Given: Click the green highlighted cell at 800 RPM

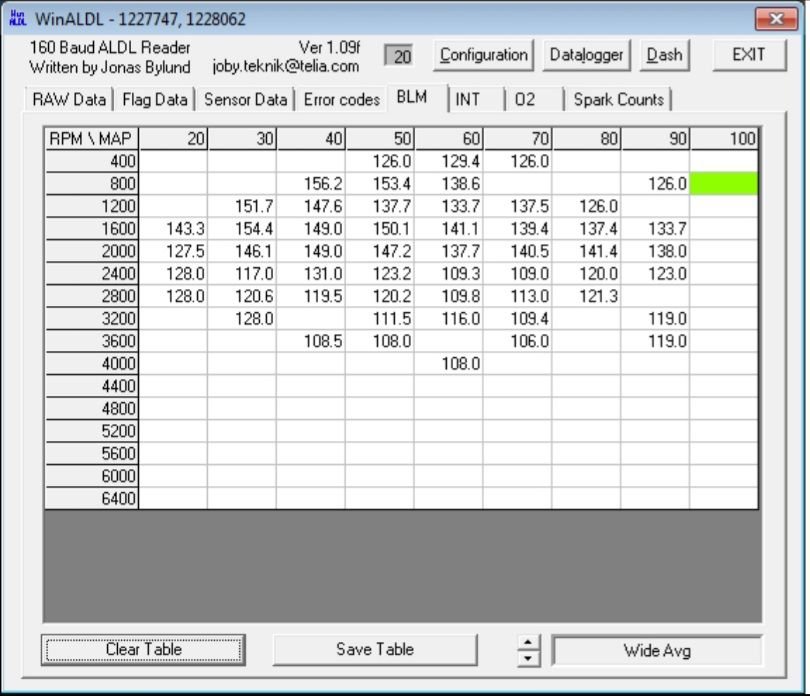Looking at the screenshot, I should [x=724, y=183].
